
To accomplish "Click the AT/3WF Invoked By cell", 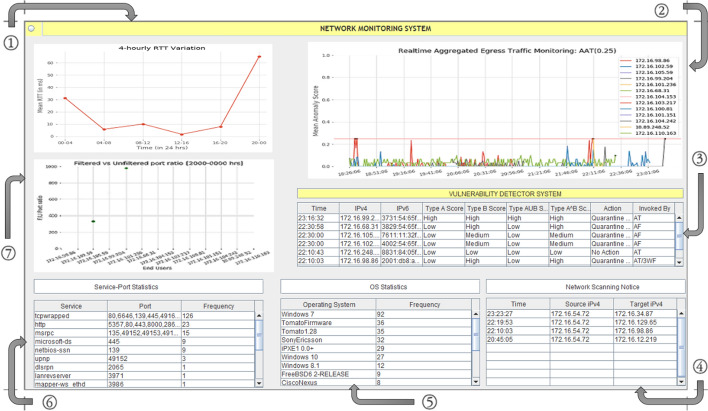I will coord(654,261).
